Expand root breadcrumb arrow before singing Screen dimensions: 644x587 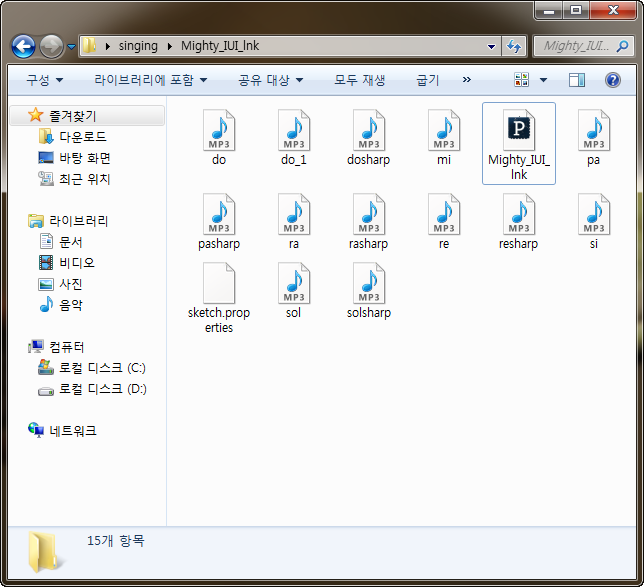click(x=108, y=46)
